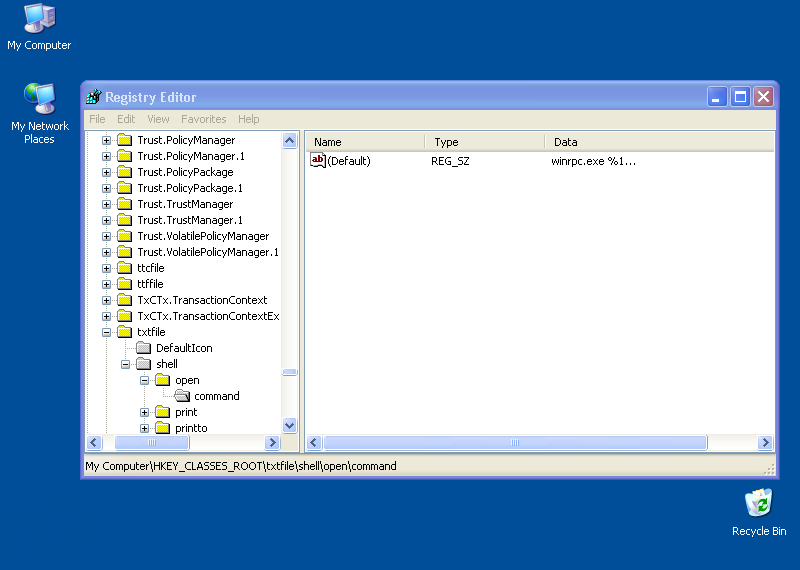Open the View menu

(x=158, y=119)
